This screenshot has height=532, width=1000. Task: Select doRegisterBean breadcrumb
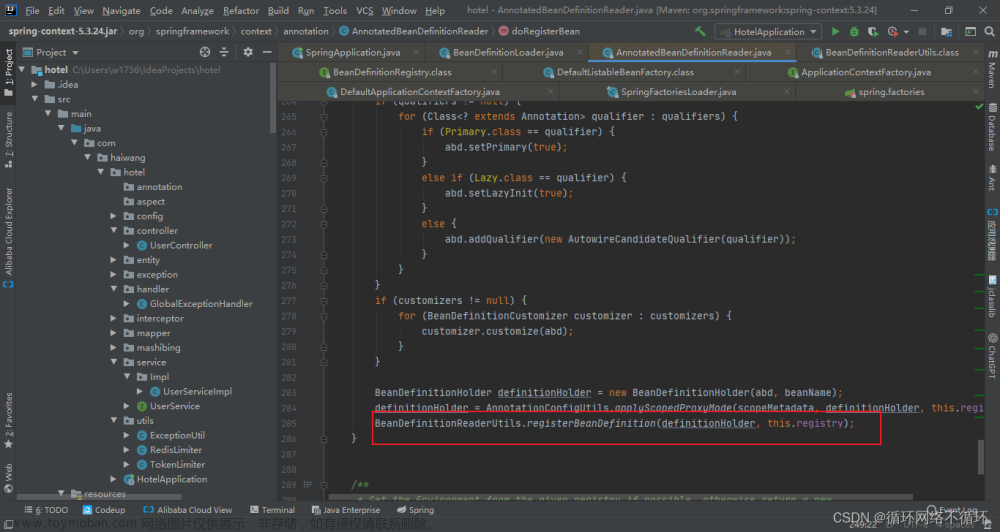click(x=539, y=31)
